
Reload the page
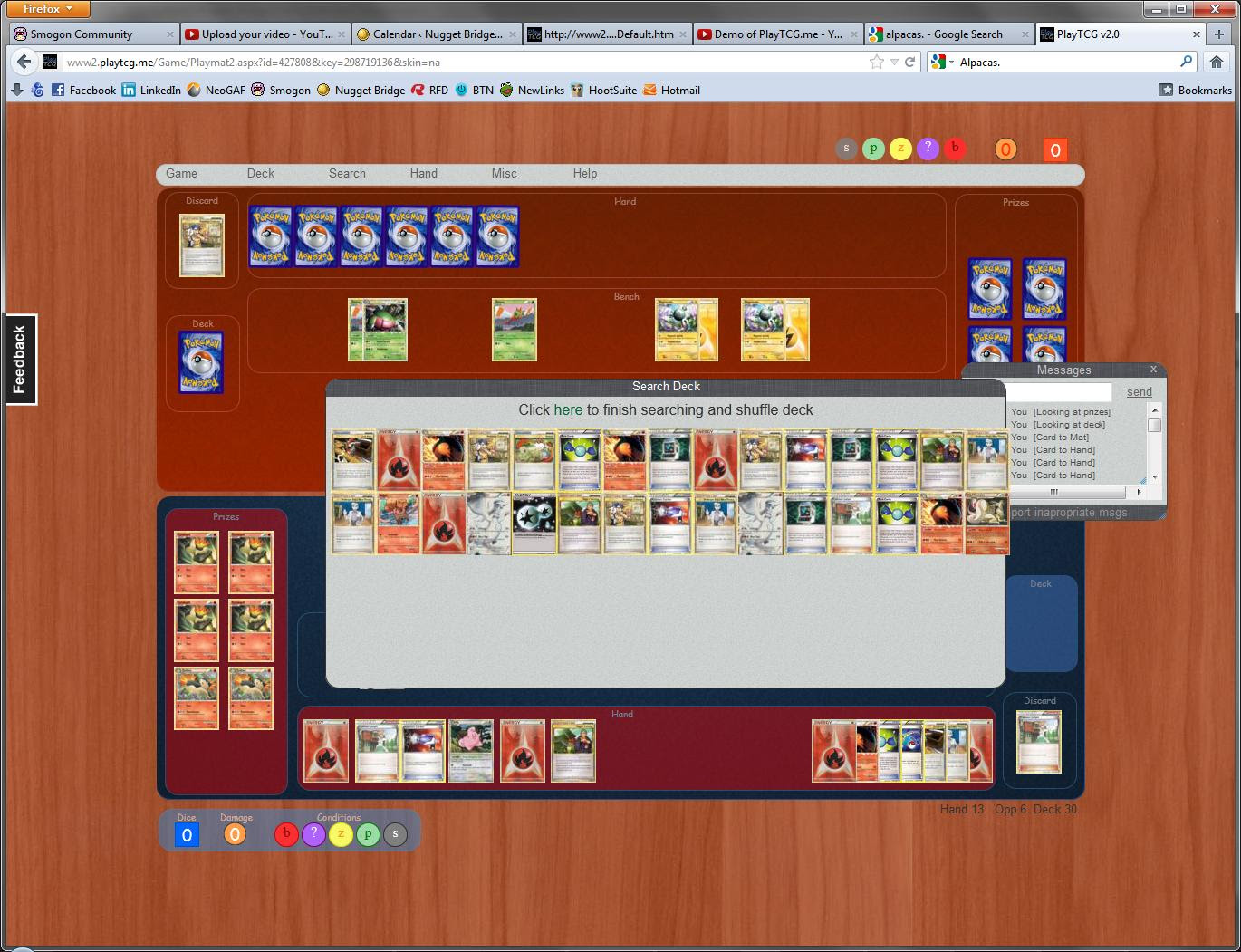point(910,62)
